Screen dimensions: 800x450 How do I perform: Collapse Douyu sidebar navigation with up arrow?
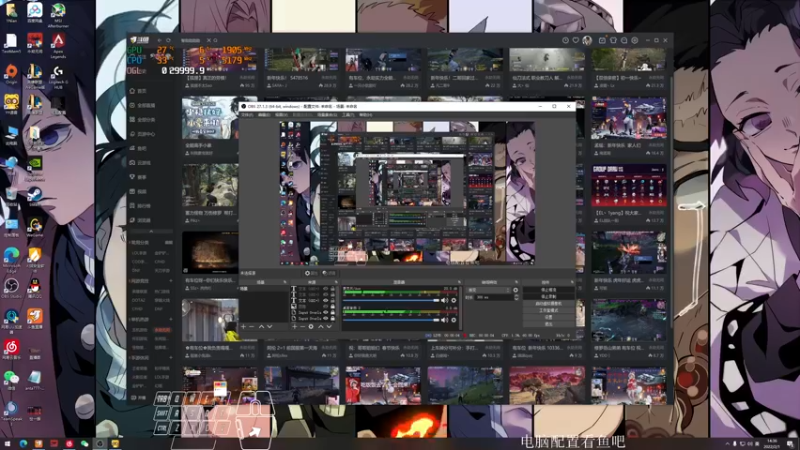coord(151,231)
